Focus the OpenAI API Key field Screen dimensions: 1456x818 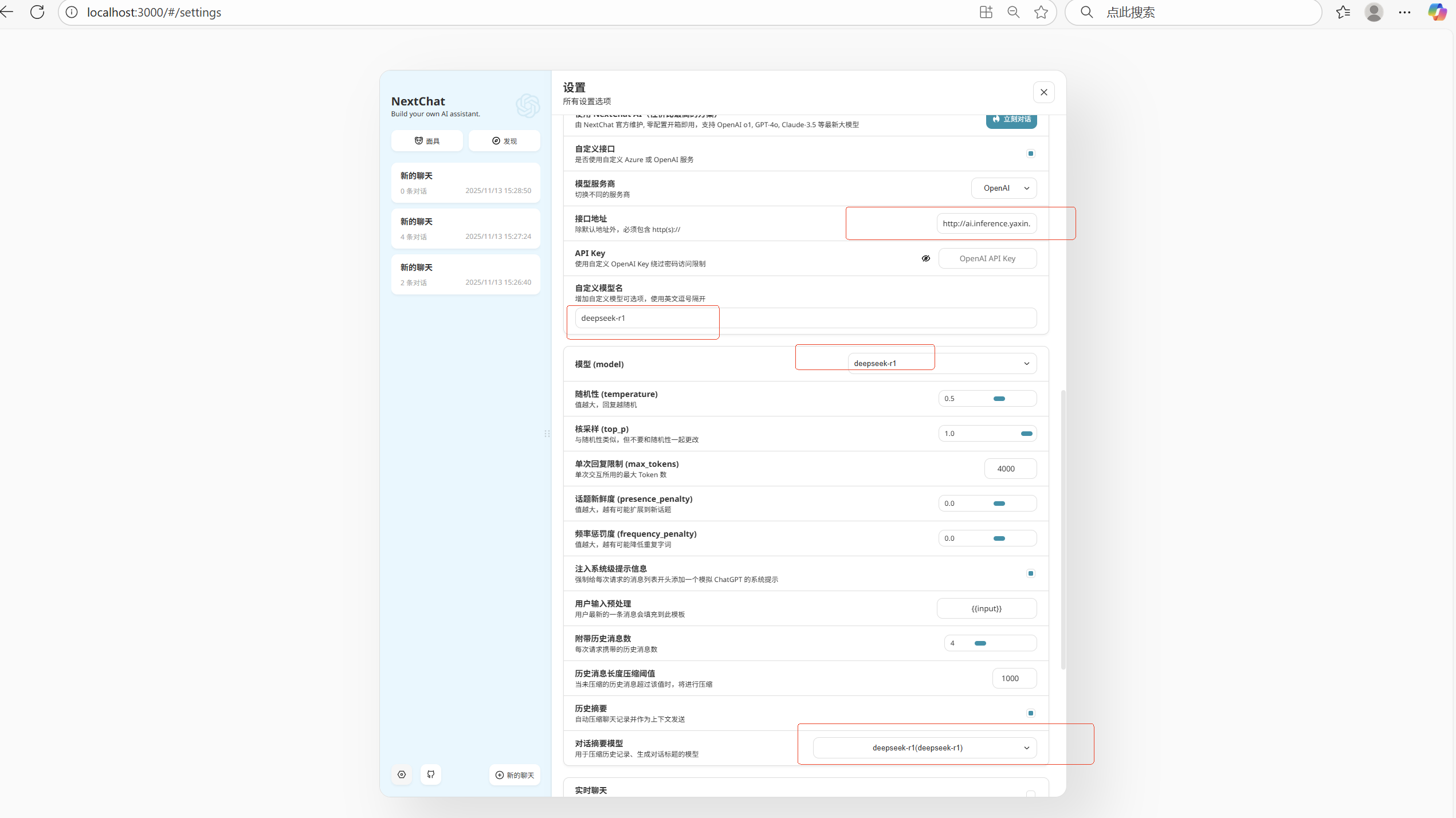tap(987, 258)
